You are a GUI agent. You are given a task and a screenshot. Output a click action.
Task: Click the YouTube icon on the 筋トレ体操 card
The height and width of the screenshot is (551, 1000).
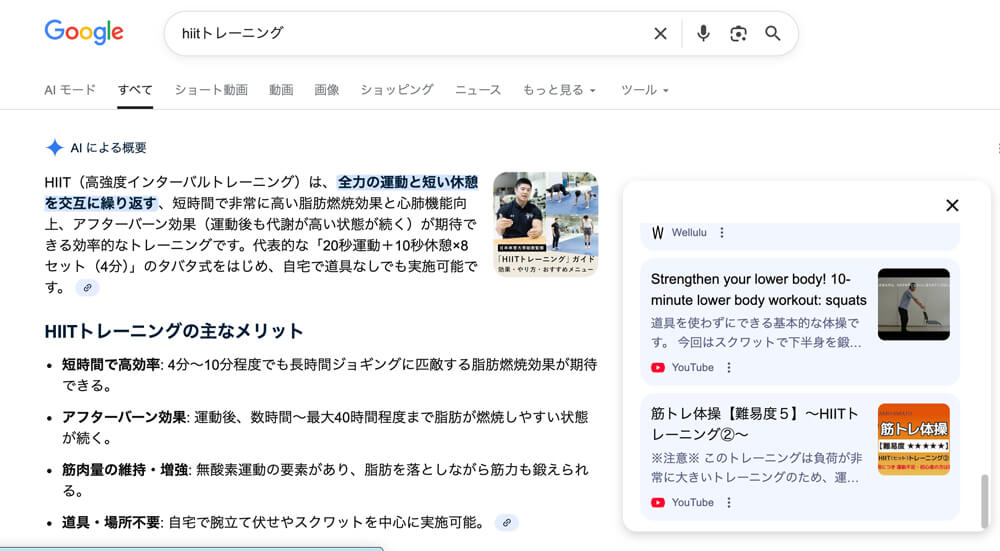[x=658, y=503]
